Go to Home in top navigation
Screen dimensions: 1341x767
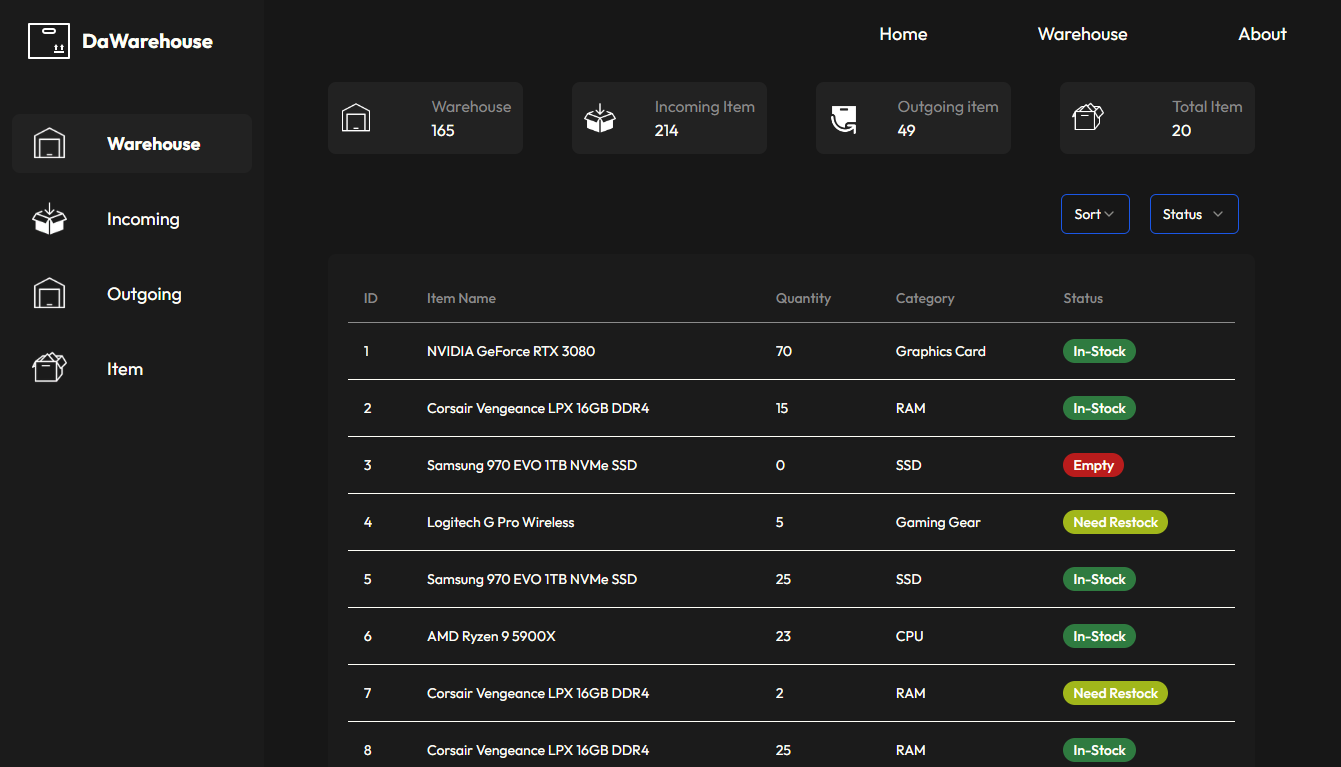903,34
